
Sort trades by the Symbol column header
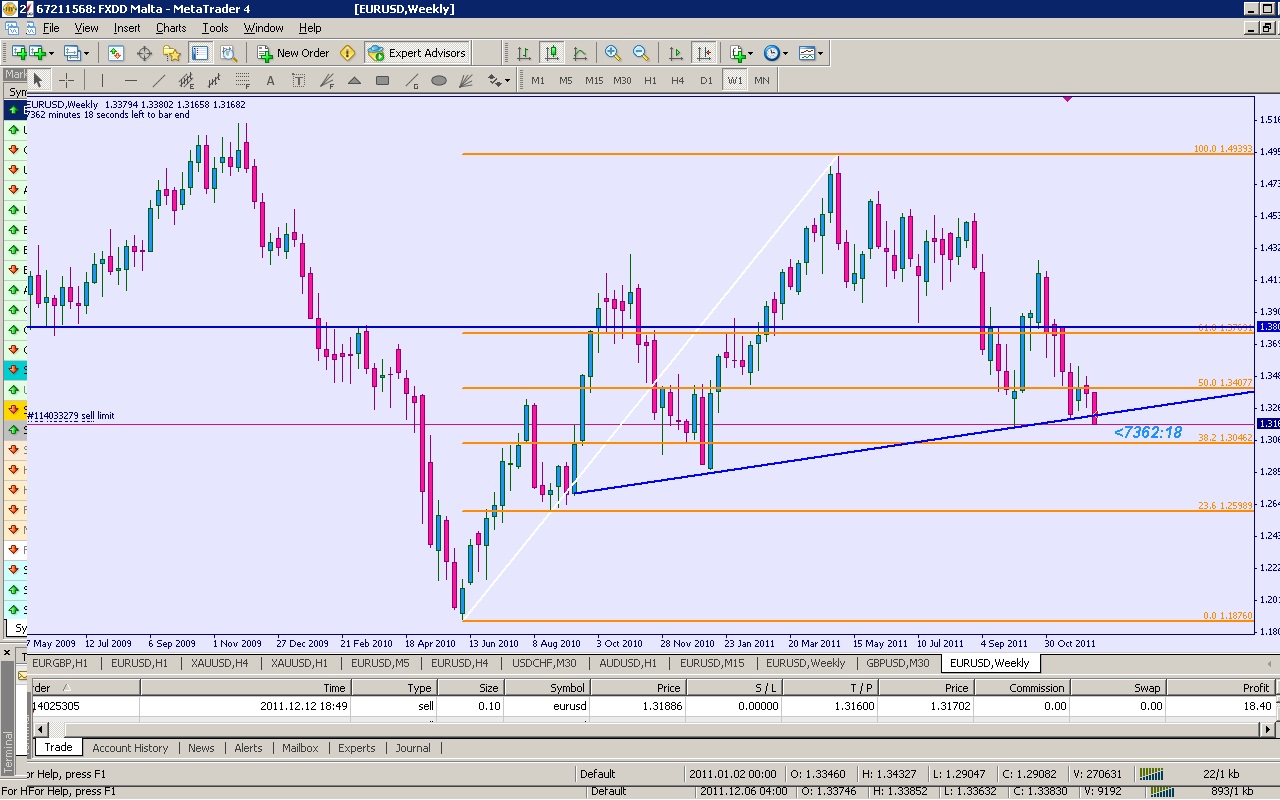click(x=548, y=687)
